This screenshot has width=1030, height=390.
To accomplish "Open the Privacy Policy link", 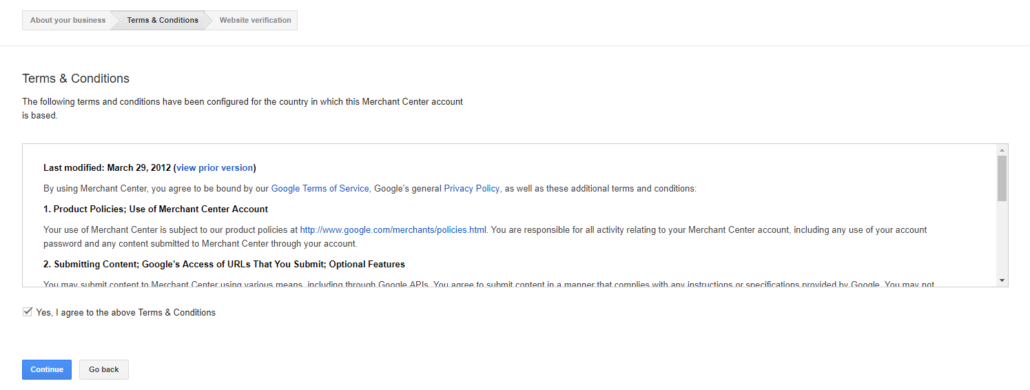I will tap(472, 188).
